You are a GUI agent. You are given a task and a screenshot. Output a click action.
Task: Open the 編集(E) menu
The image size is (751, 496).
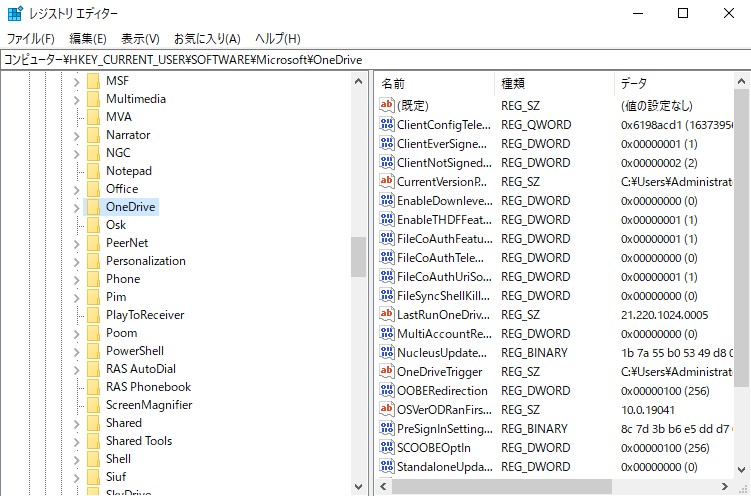pos(88,38)
